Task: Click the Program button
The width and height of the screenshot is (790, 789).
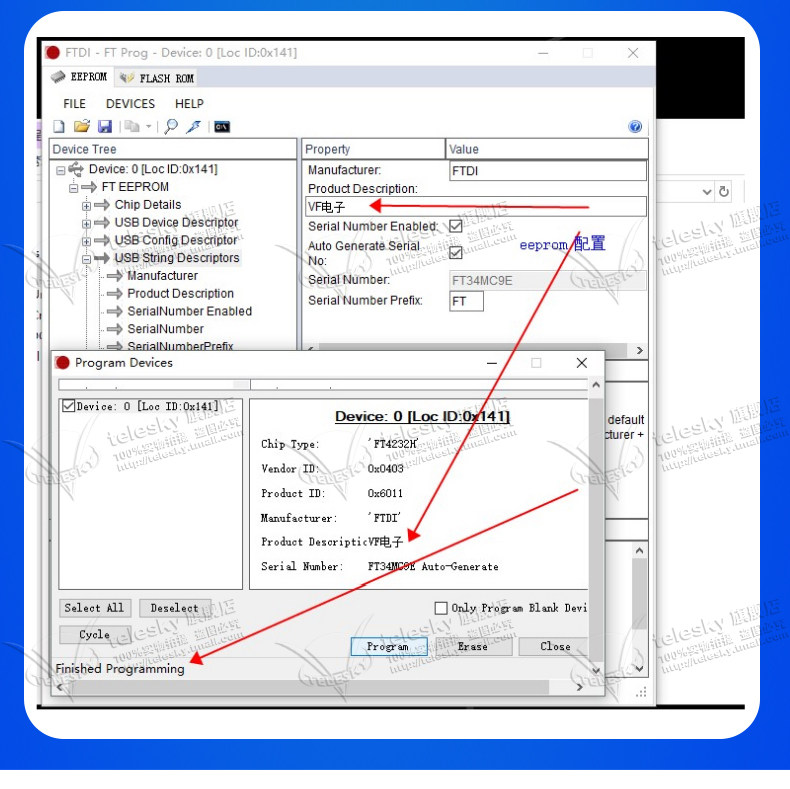Action: (x=388, y=646)
